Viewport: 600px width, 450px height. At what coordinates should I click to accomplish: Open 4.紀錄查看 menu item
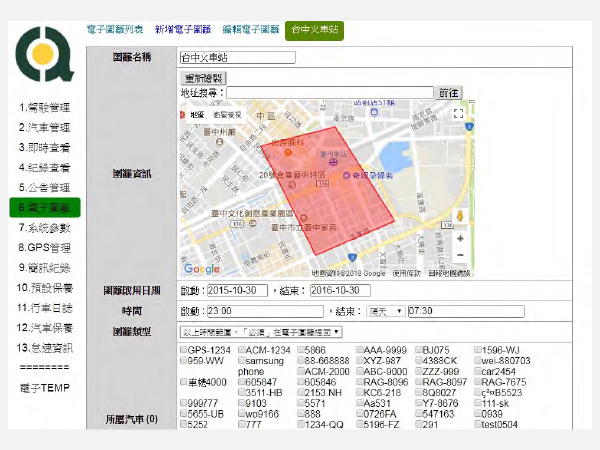click(45, 168)
